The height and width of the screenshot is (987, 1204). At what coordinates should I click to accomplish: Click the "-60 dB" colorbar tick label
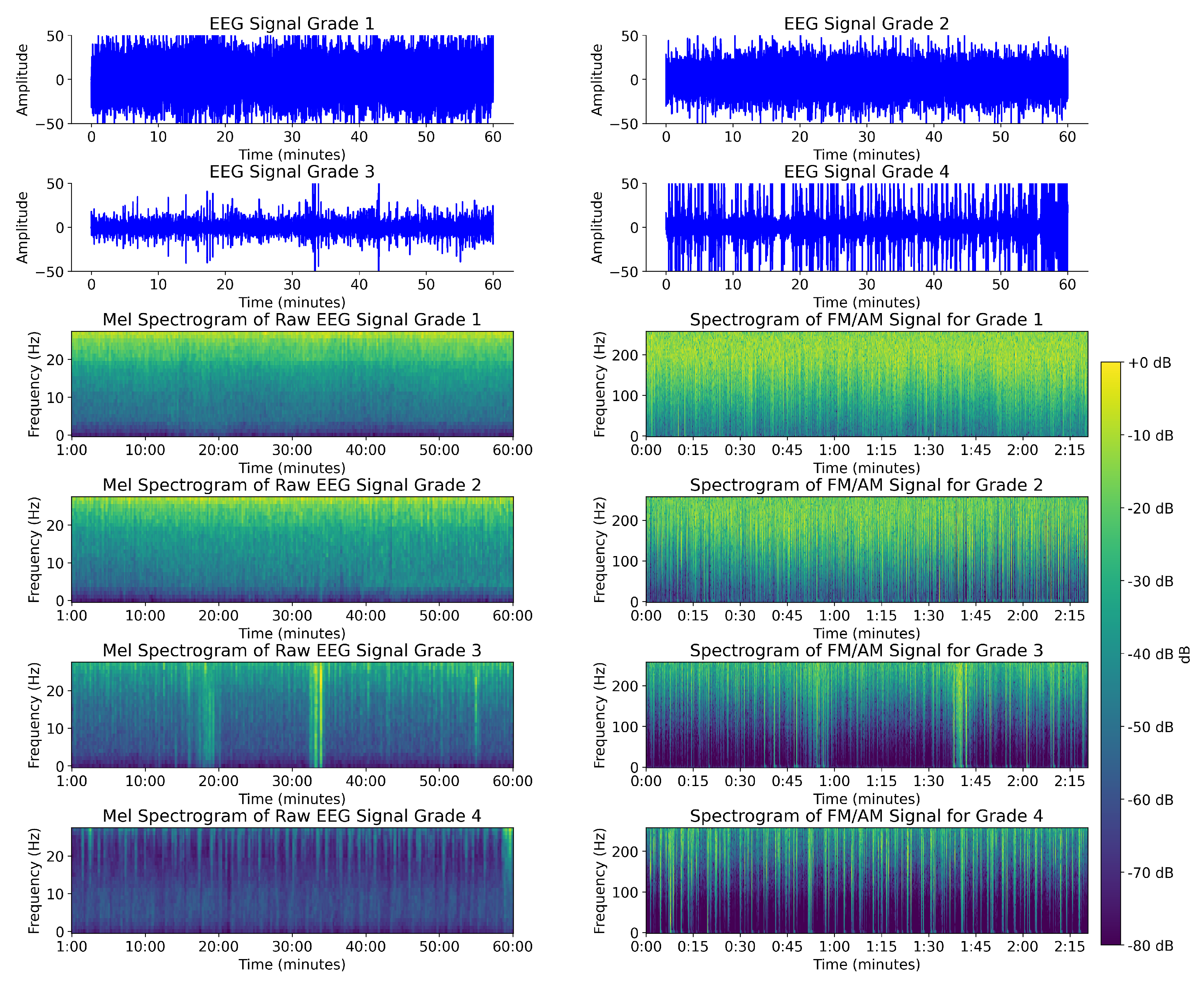[1150, 800]
